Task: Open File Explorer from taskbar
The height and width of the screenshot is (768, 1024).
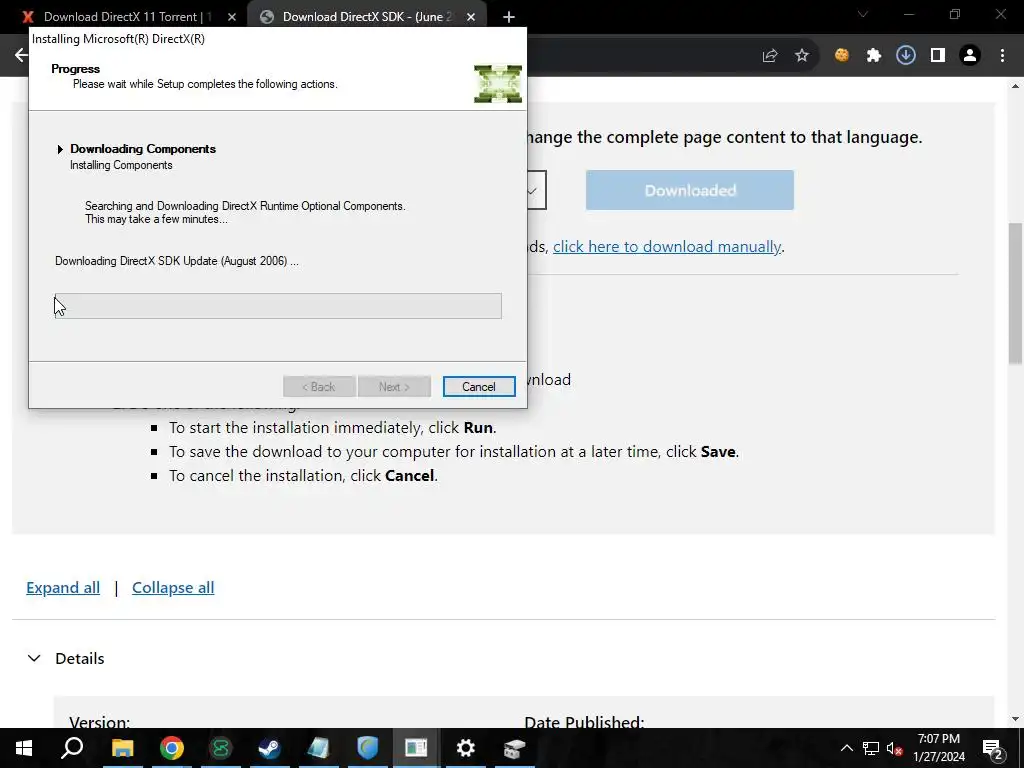Action: tap(122, 748)
